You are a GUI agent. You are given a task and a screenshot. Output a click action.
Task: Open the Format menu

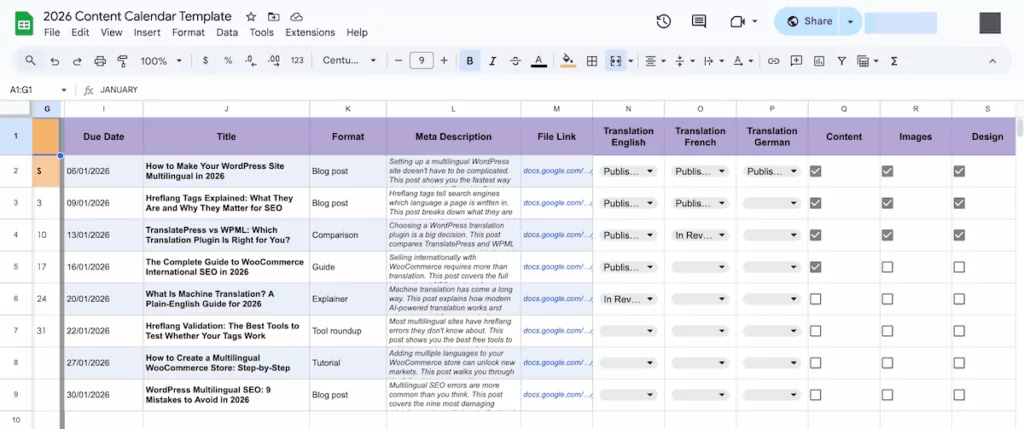188,33
